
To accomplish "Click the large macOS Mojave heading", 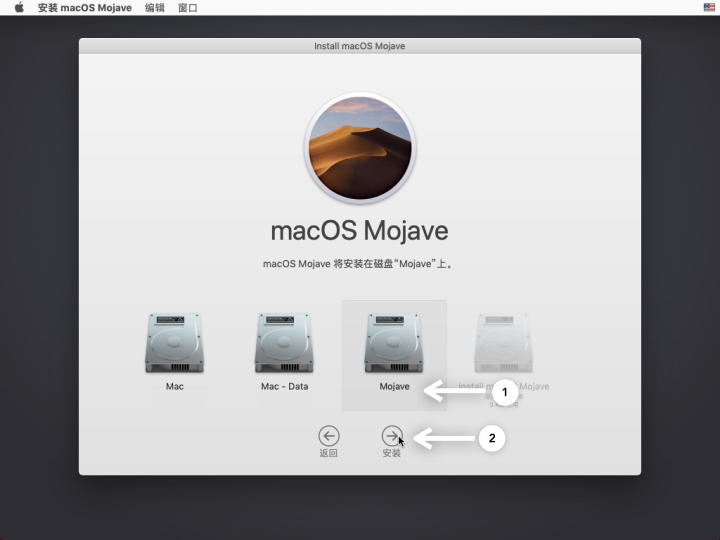I will [360, 231].
